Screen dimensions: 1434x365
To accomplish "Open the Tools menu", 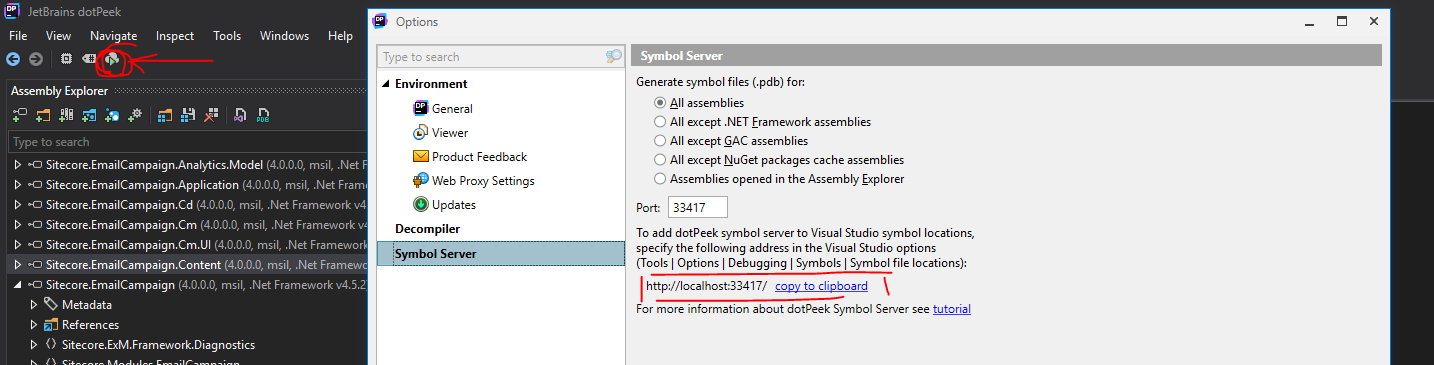I will 227,35.
